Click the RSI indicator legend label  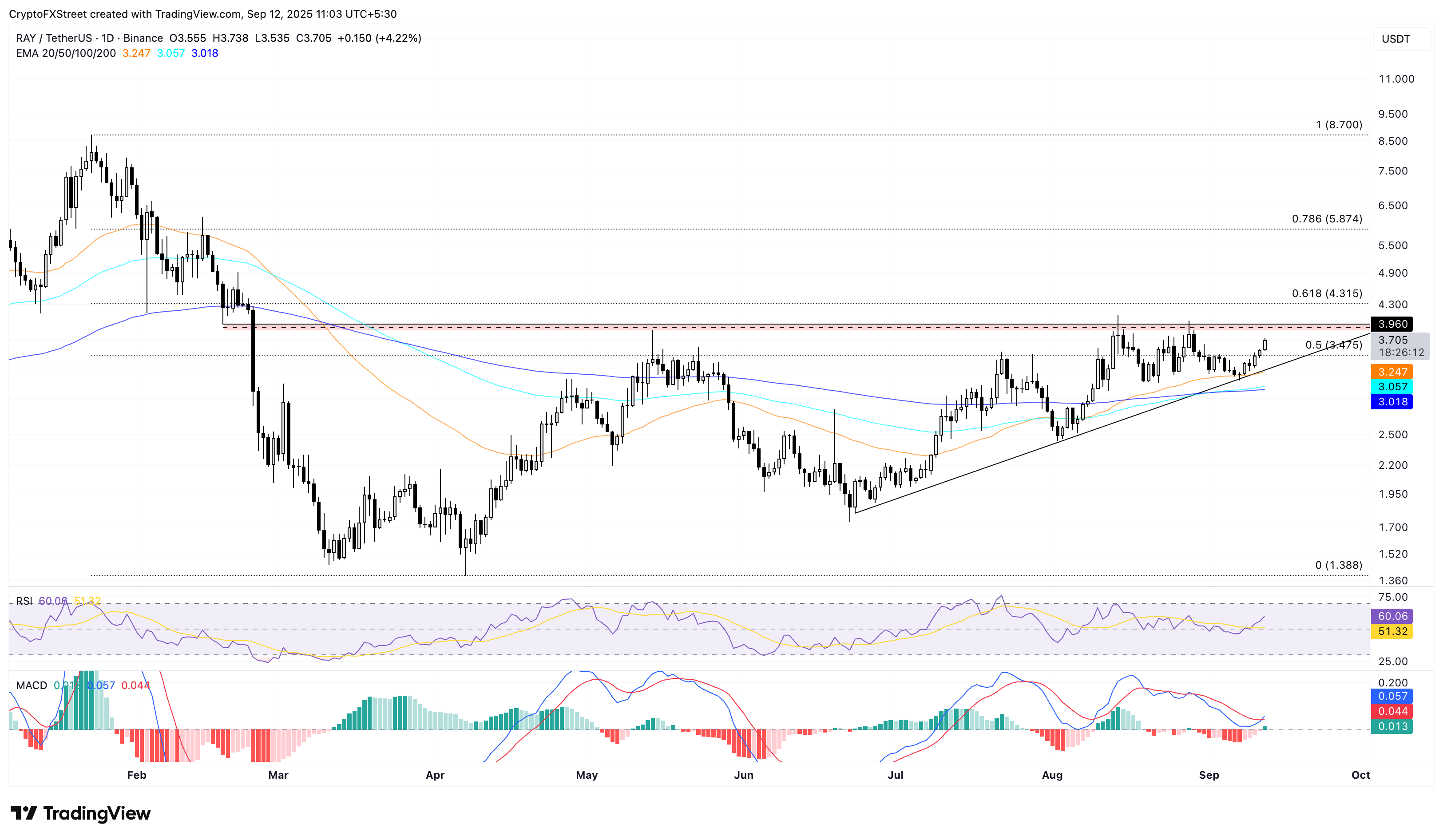[24, 601]
